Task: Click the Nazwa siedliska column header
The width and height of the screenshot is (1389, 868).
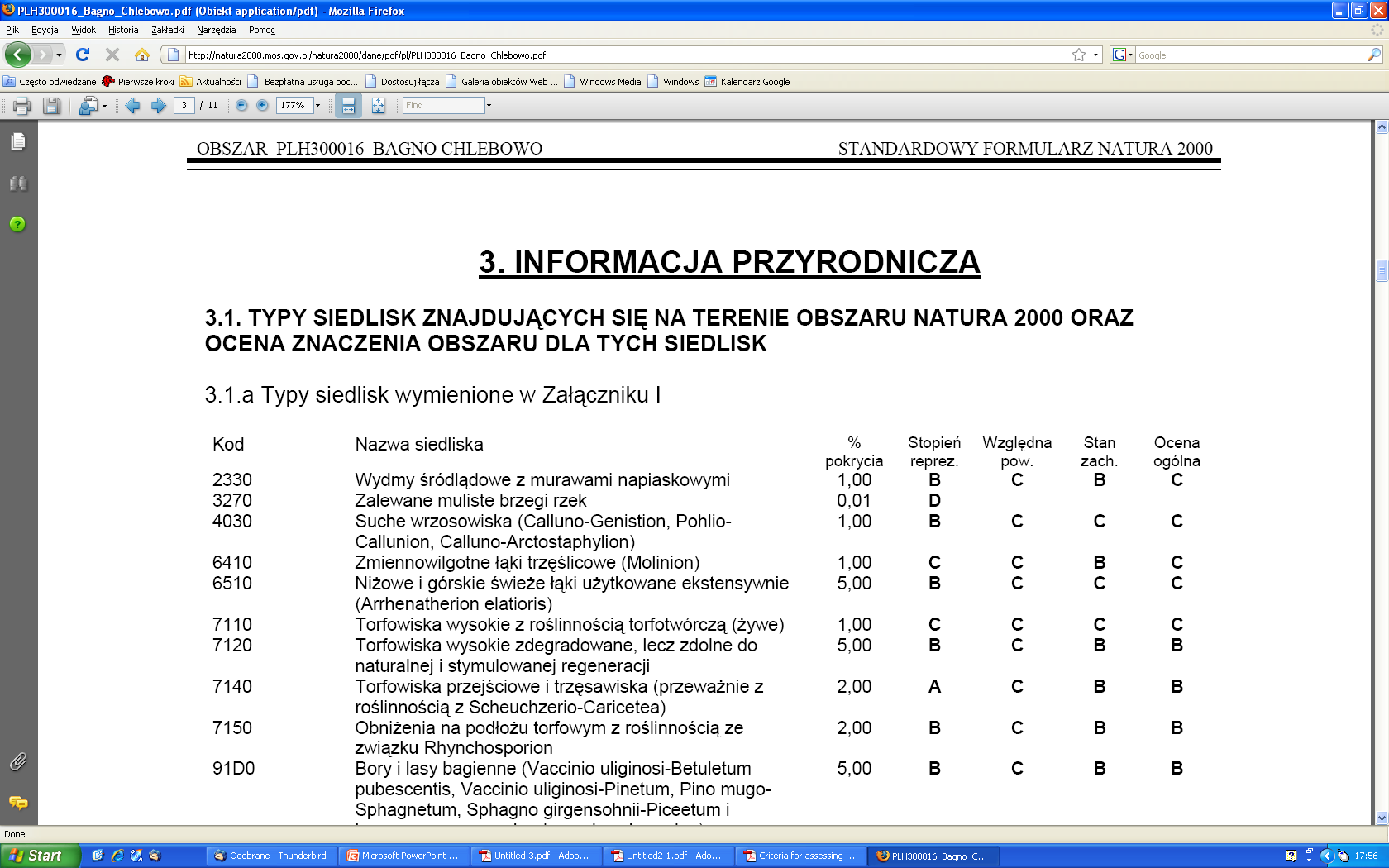Action: pos(419,444)
